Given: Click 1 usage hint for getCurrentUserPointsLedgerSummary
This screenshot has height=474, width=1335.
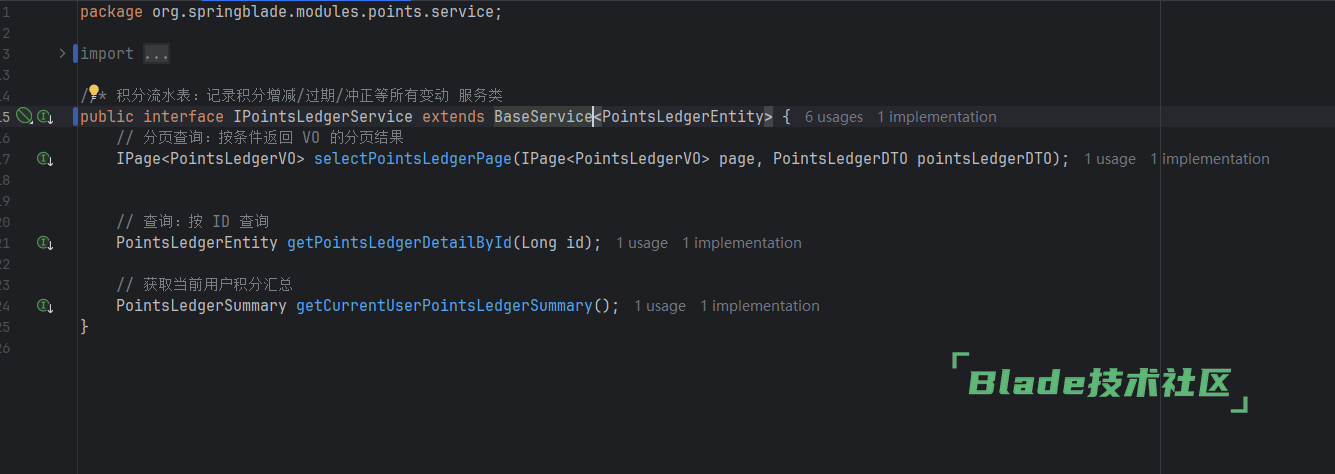Looking at the screenshot, I should [x=659, y=306].
